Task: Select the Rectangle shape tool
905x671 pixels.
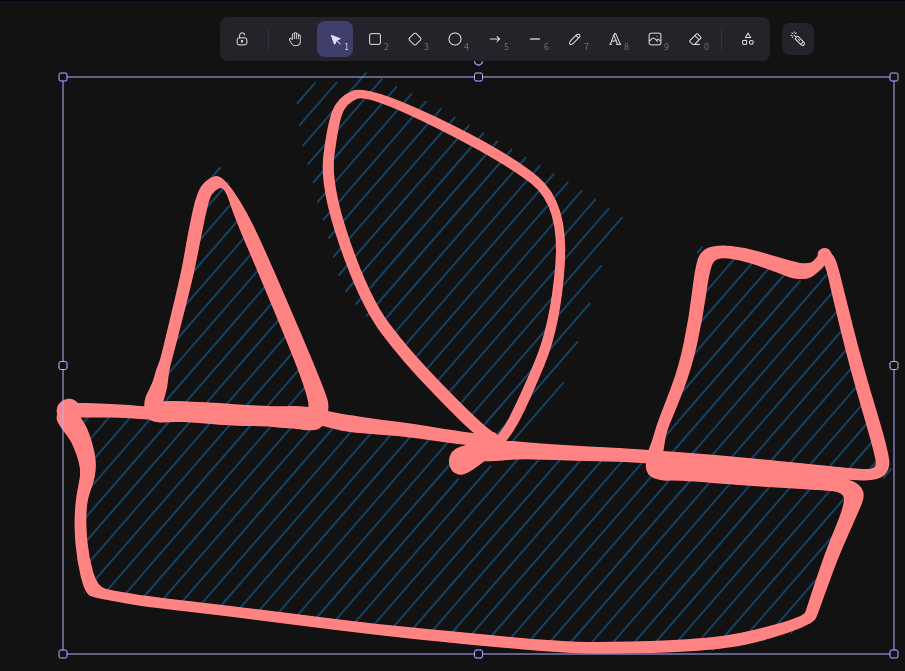Action: [x=375, y=39]
